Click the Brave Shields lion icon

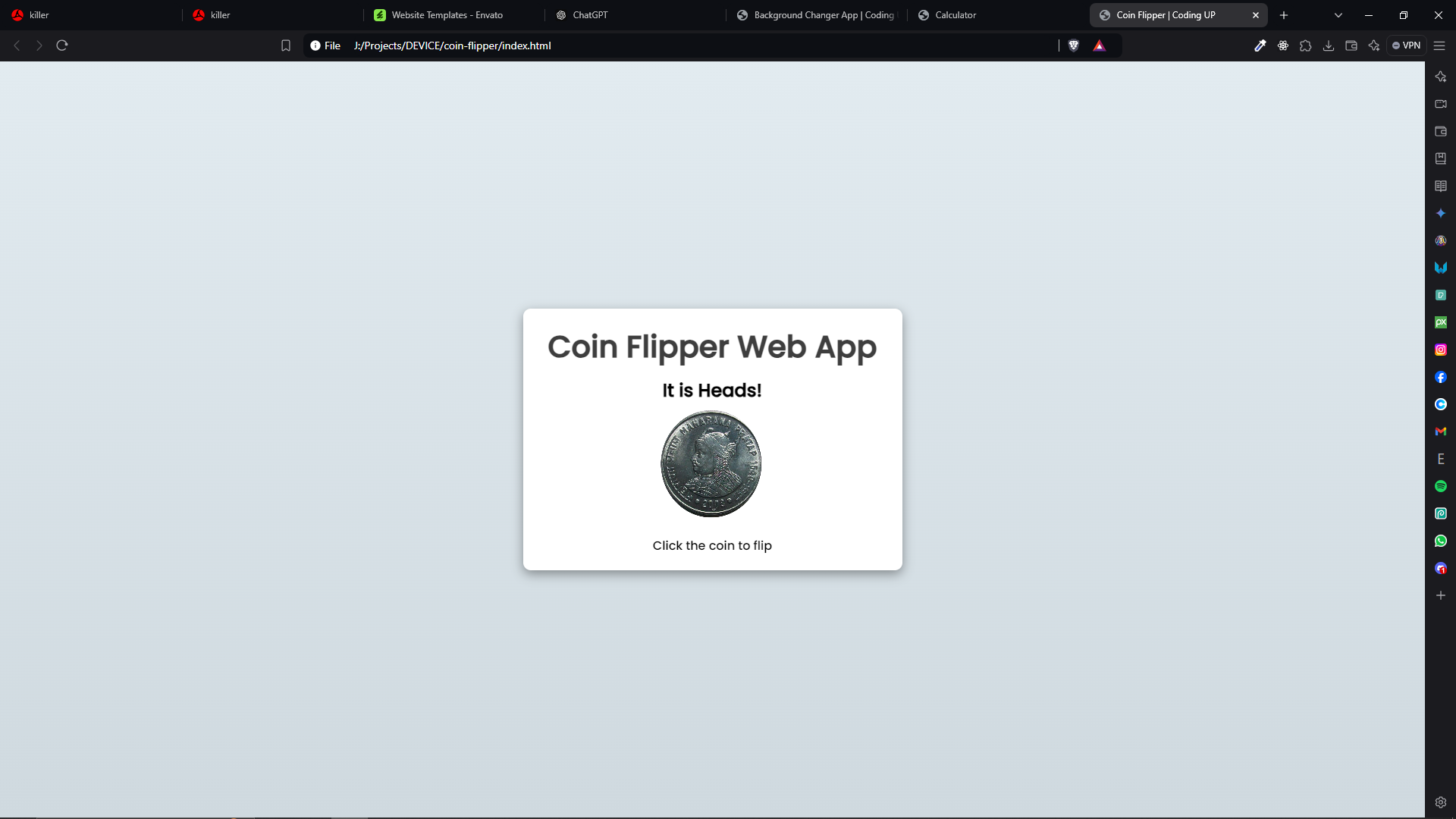pyautogui.click(x=1074, y=45)
